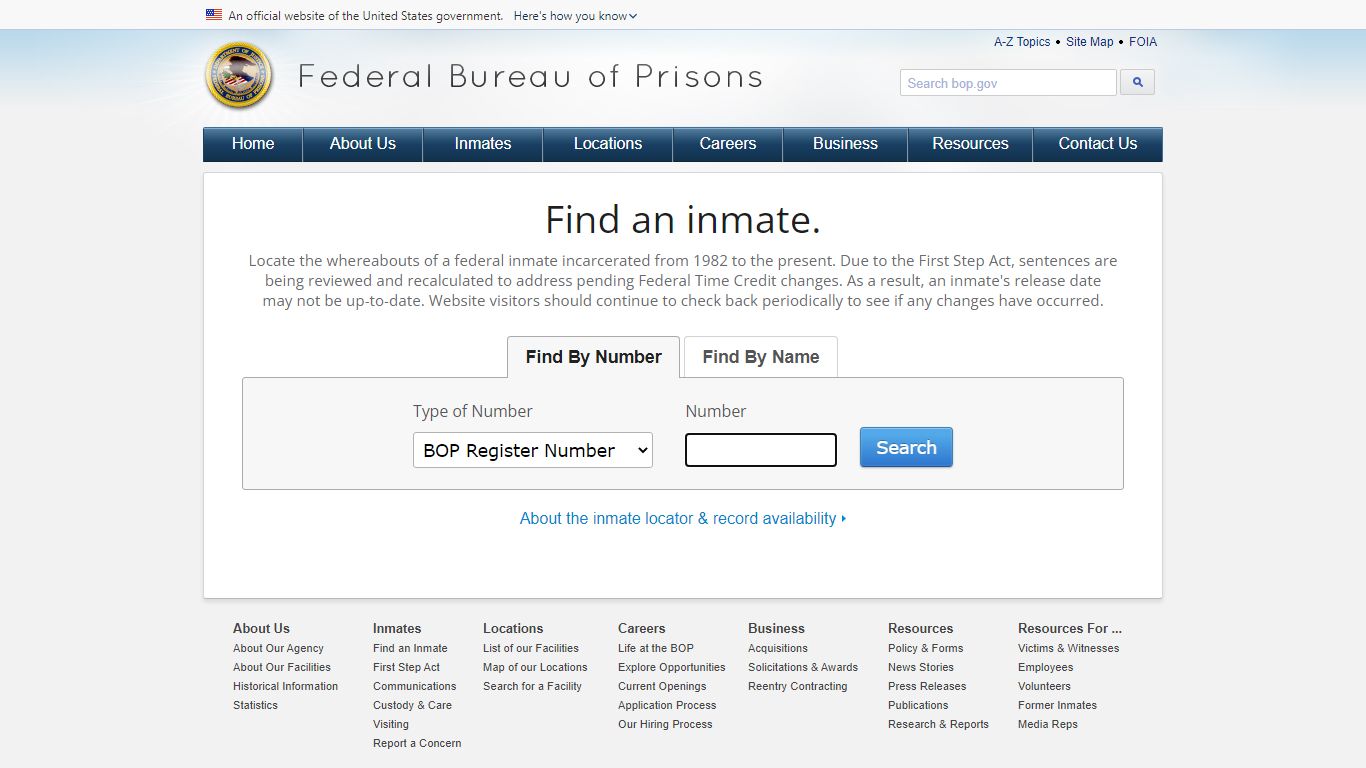Click the Department of Justice seal logo
This screenshot has width=1366, height=768.
[238, 76]
